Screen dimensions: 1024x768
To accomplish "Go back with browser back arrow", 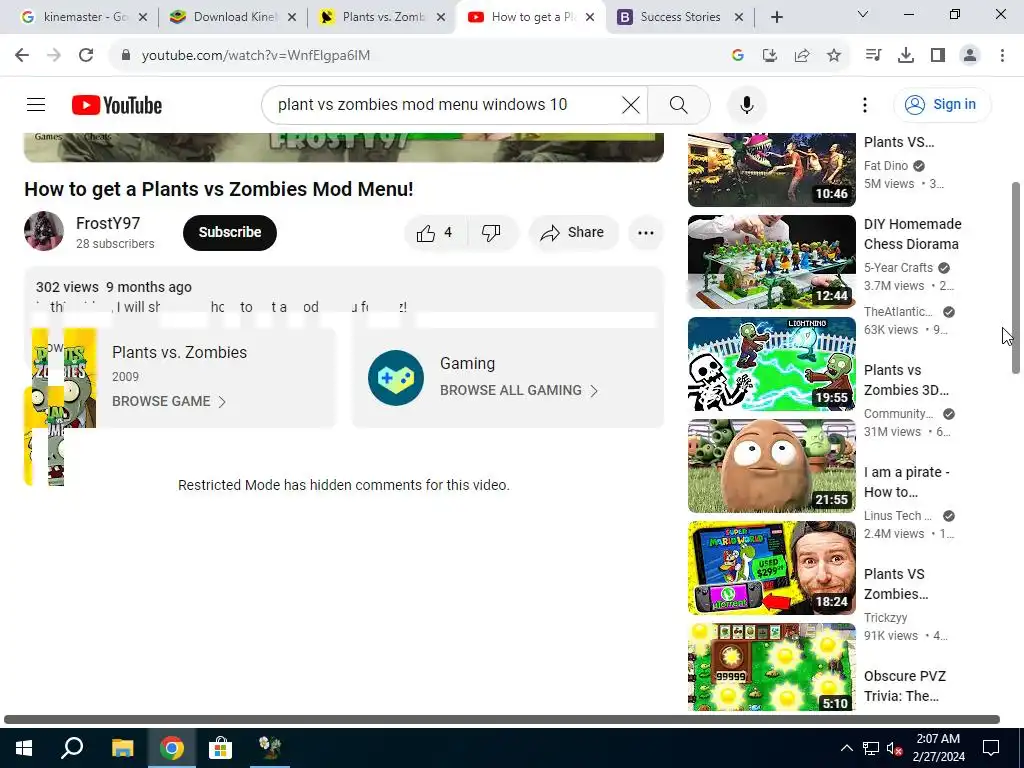I will point(22,55).
